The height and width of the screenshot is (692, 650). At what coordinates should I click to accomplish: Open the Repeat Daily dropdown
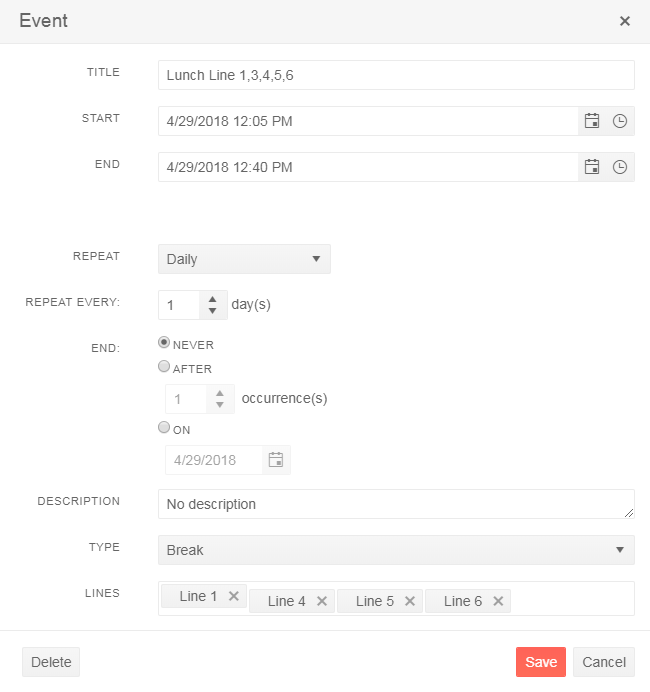click(244, 259)
